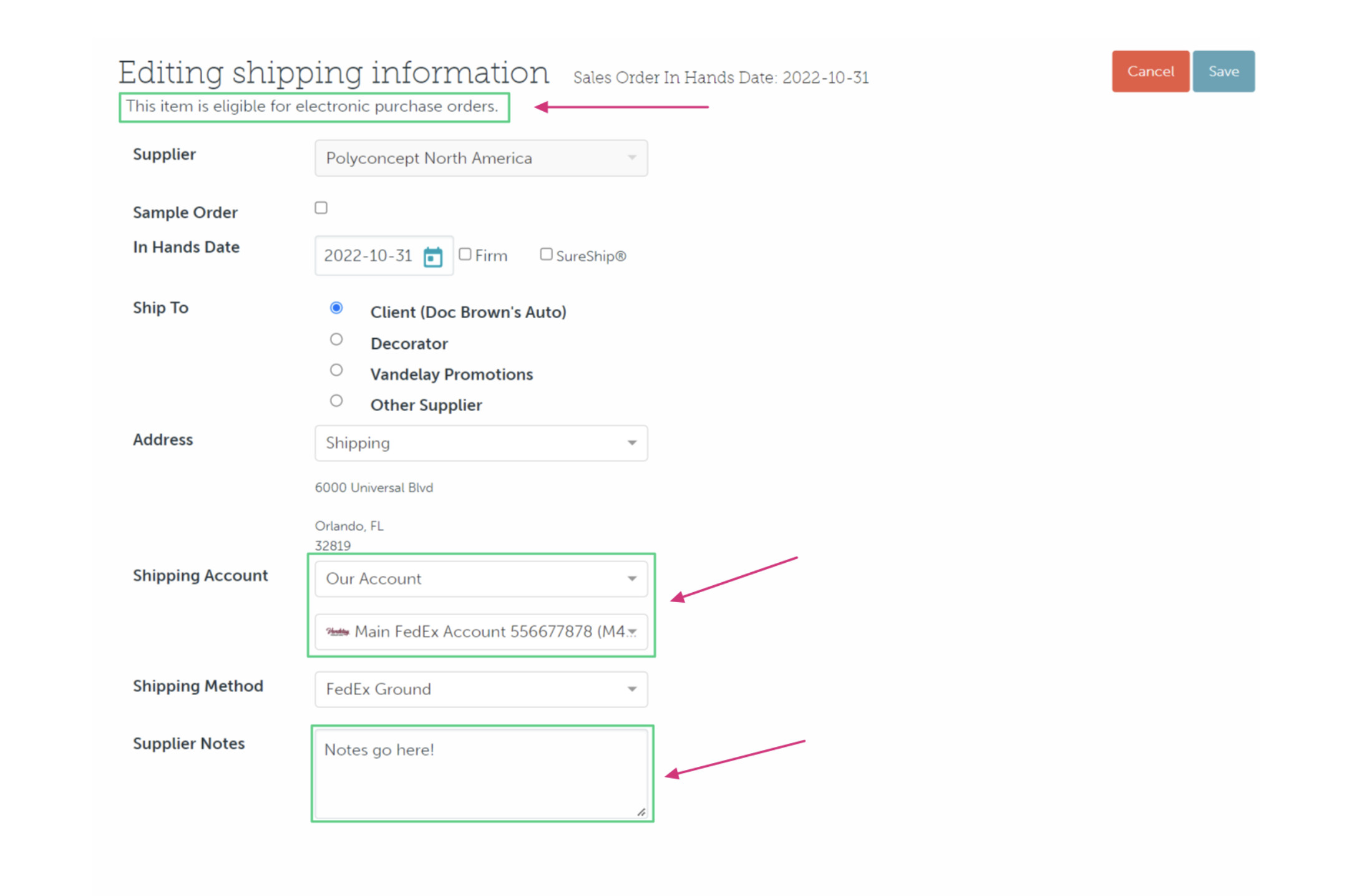Select the Other Supplier option

(336, 401)
